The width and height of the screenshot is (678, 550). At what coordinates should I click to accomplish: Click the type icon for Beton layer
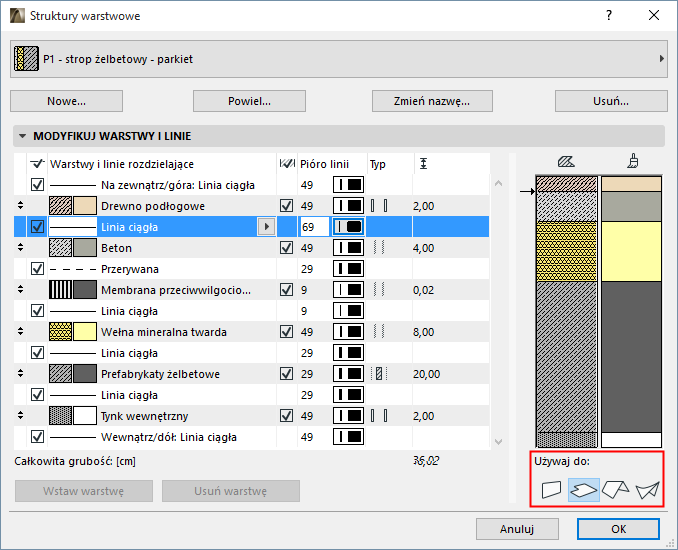pyautogui.click(x=379, y=248)
